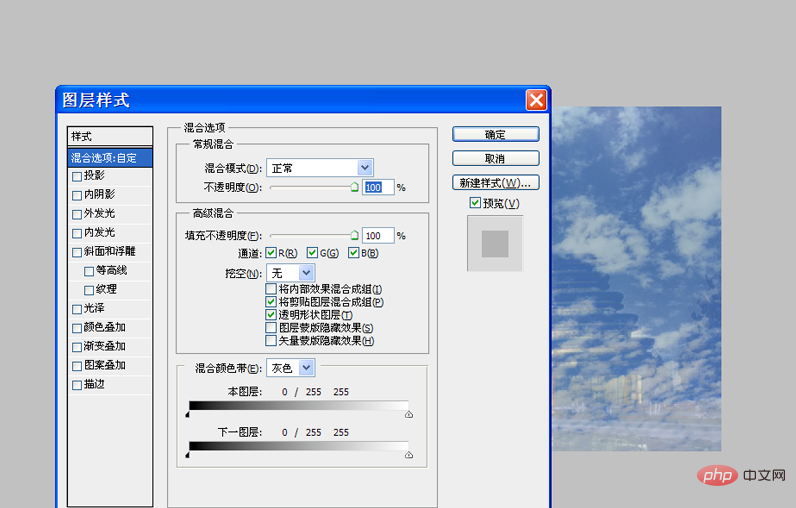796x508 pixels.
Task: Click the 本图层 gradient bar
Action: coord(298,405)
